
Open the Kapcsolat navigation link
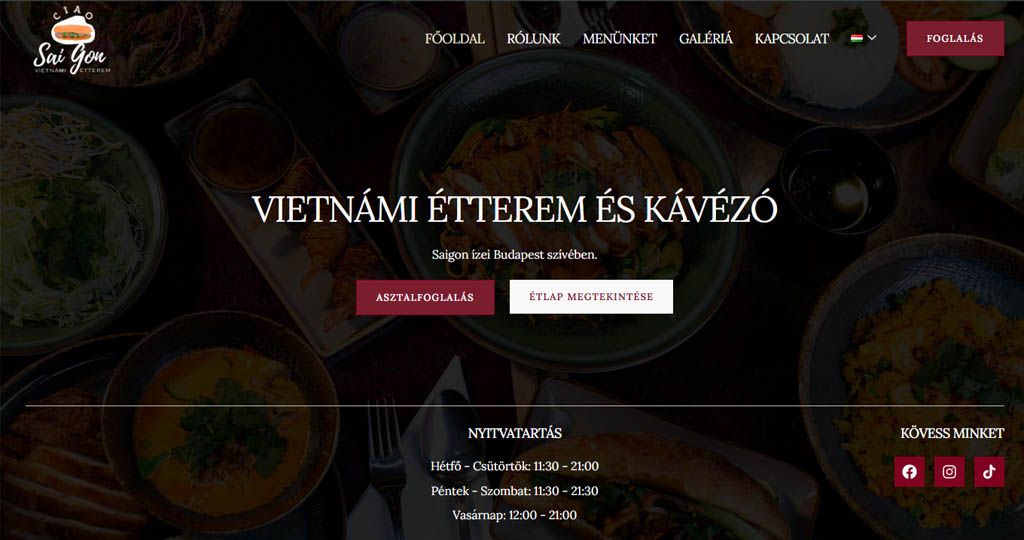pyautogui.click(x=792, y=39)
